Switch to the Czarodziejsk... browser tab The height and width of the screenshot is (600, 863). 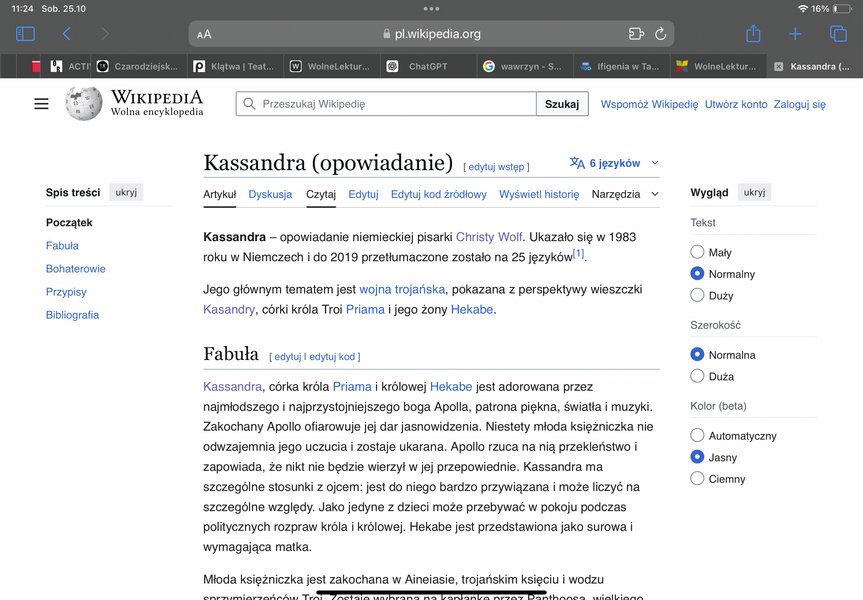tap(140, 67)
